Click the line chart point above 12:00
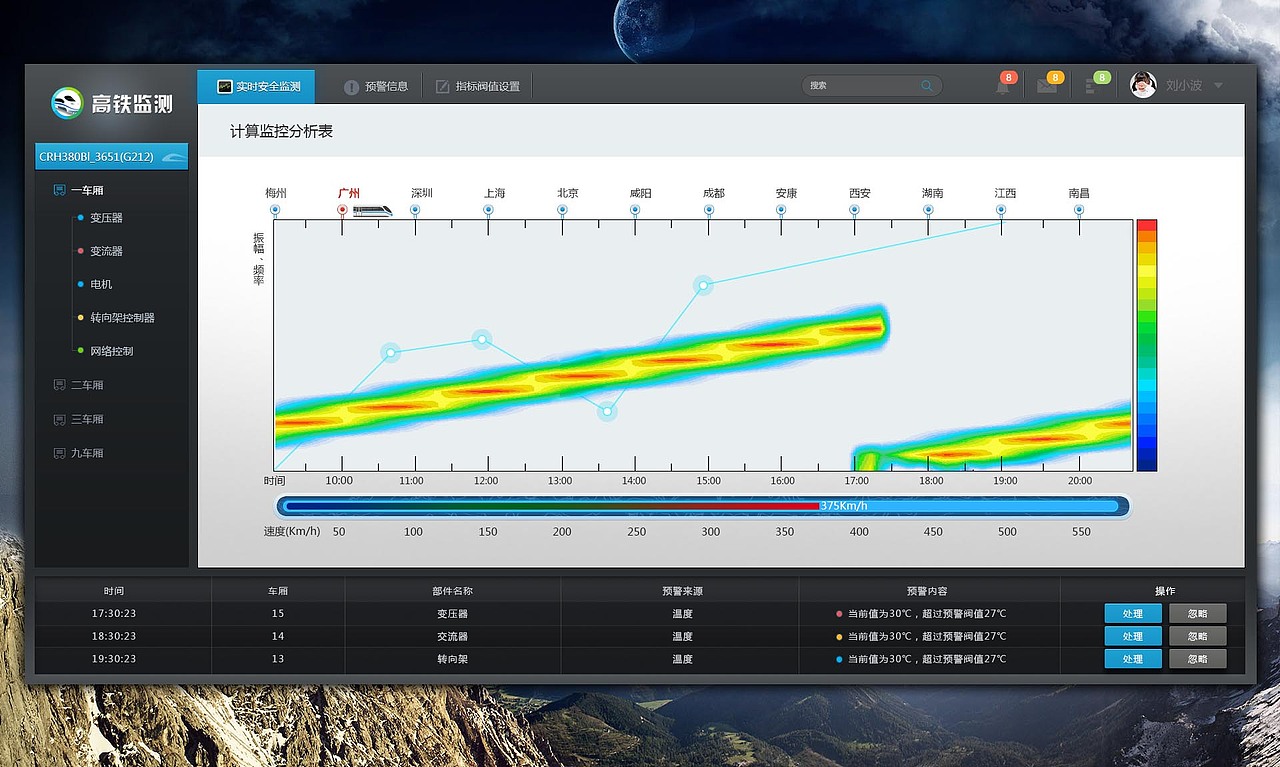This screenshot has width=1280, height=767. point(482,340)
